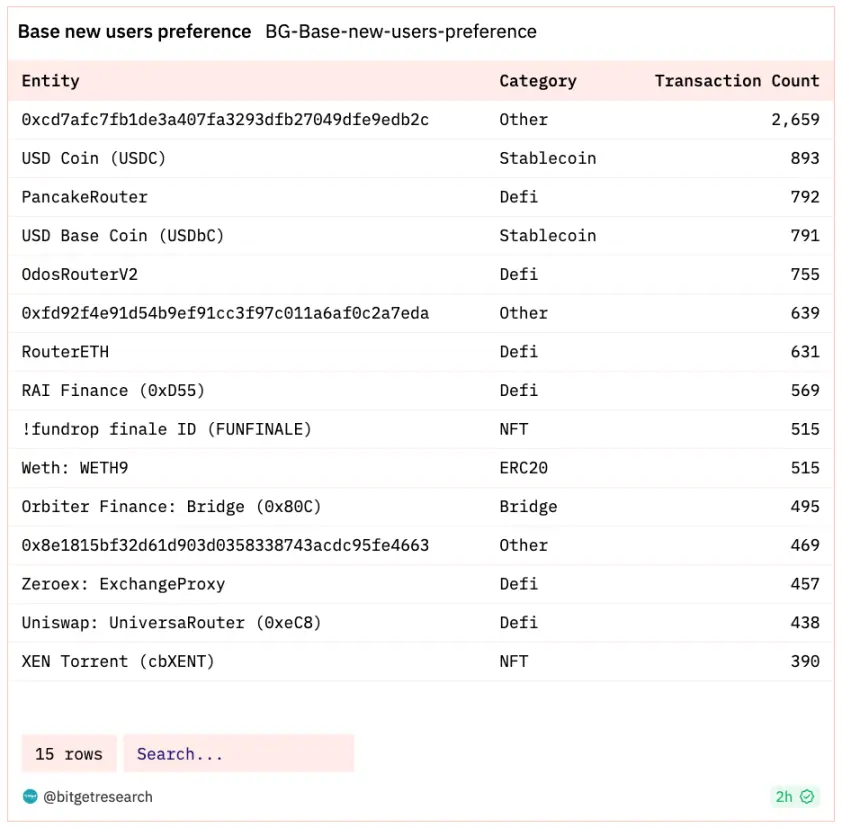Click the 2,659 transaction count cell

pyautogui.click(x=795, y=120)
